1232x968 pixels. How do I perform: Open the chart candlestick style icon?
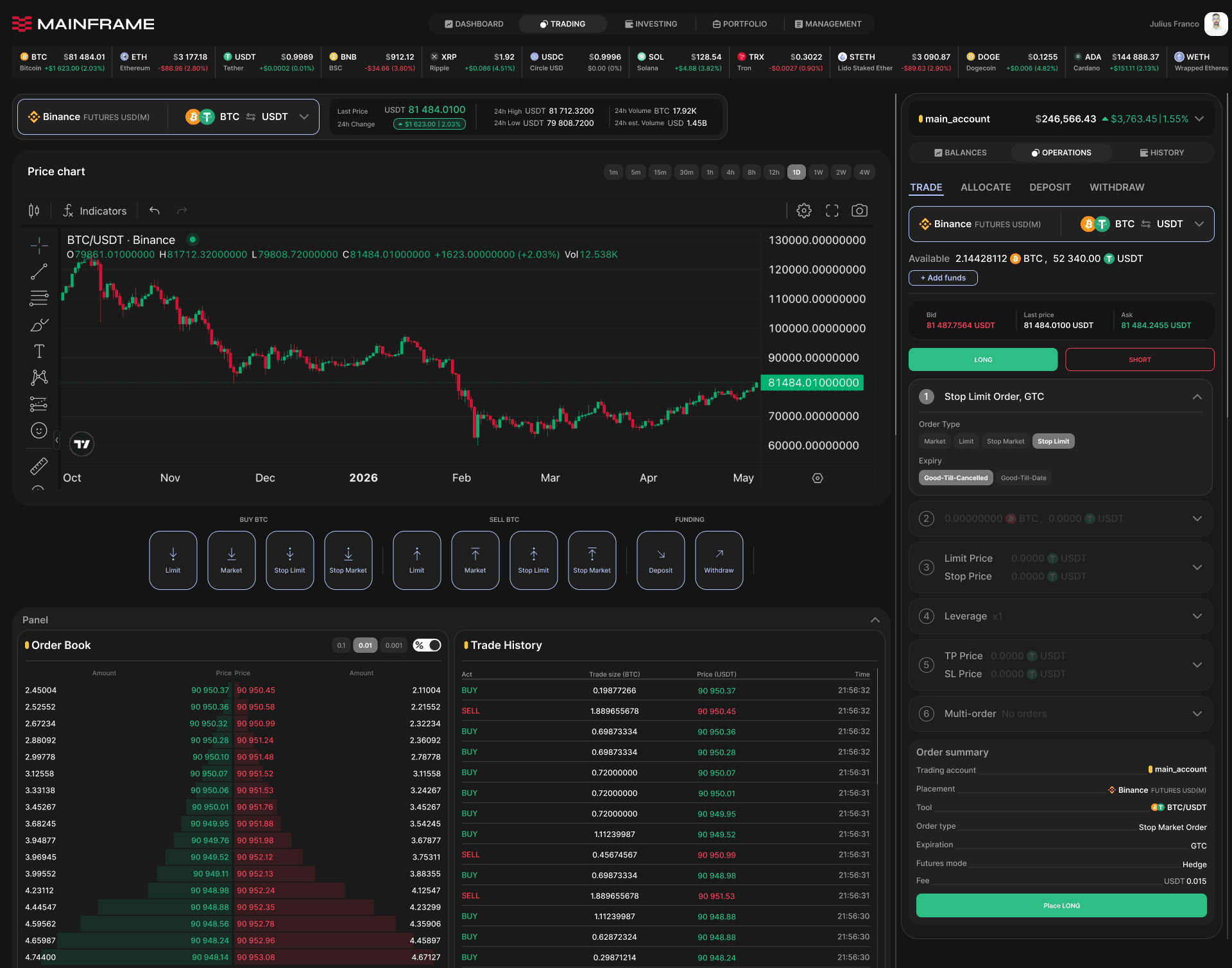click(34, 211)
